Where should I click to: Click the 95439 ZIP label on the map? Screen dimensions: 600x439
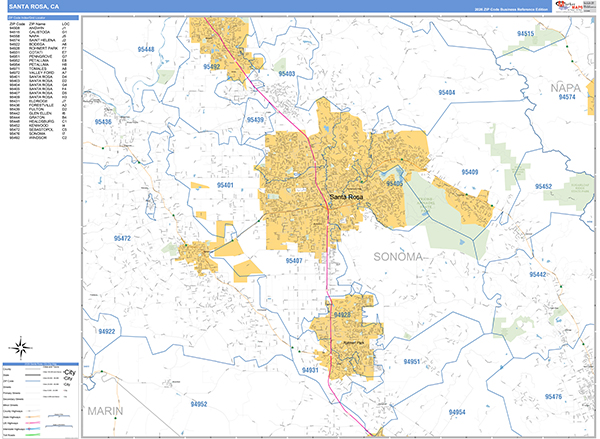click(x=255, y=120)
